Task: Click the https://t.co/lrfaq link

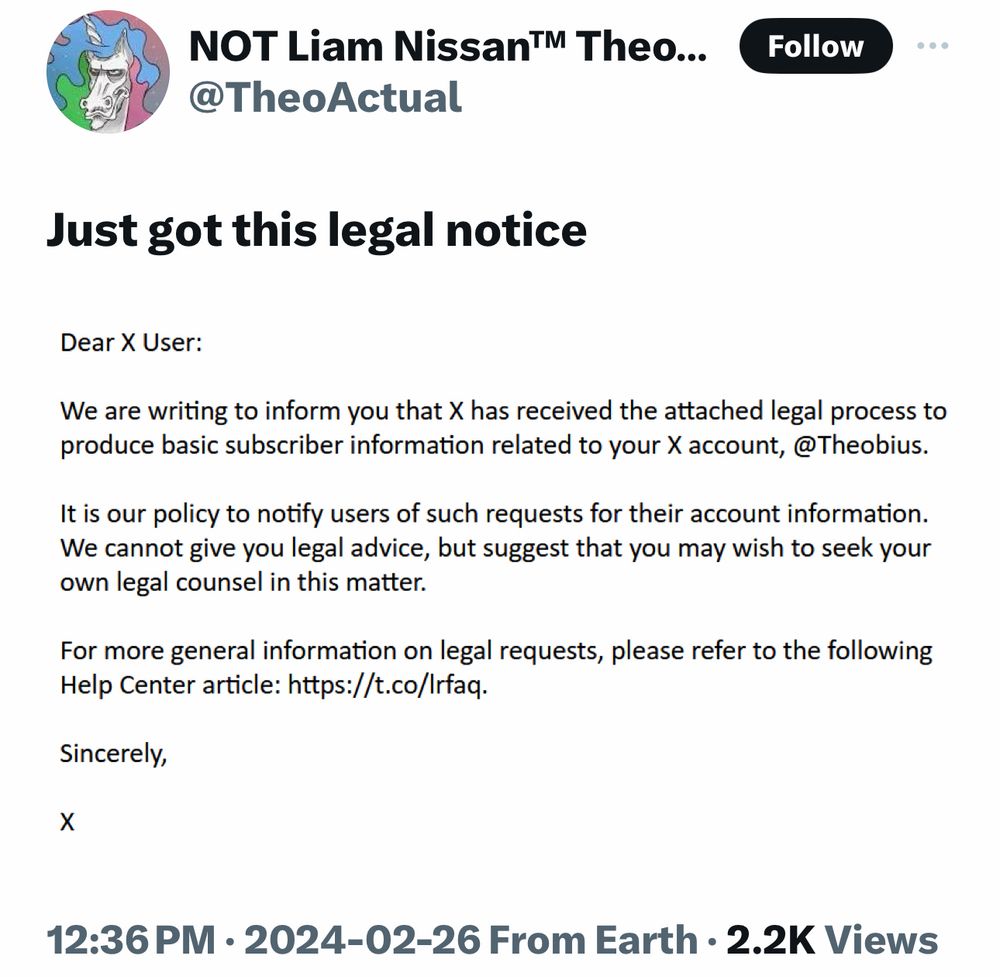Action: pos(386,686)
